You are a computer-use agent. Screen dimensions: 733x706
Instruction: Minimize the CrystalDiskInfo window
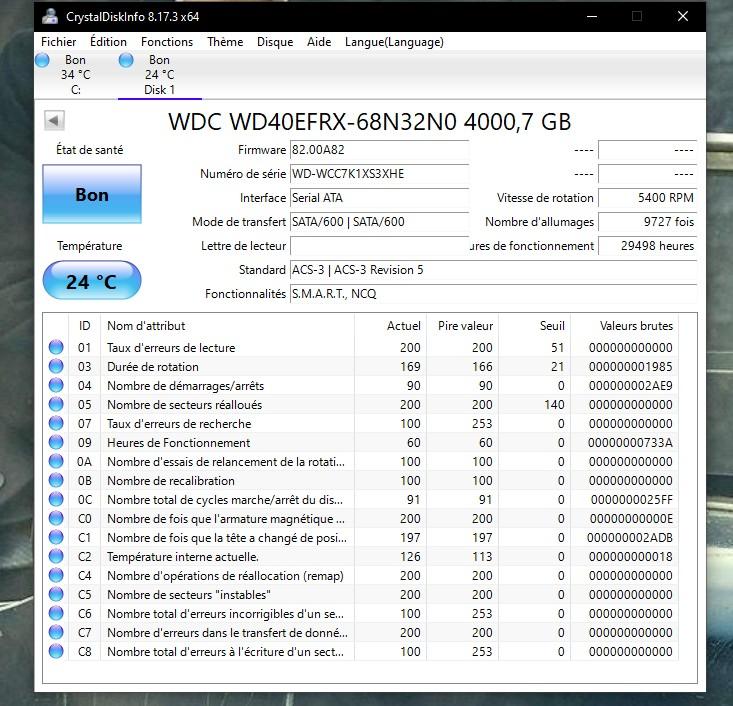592,16
